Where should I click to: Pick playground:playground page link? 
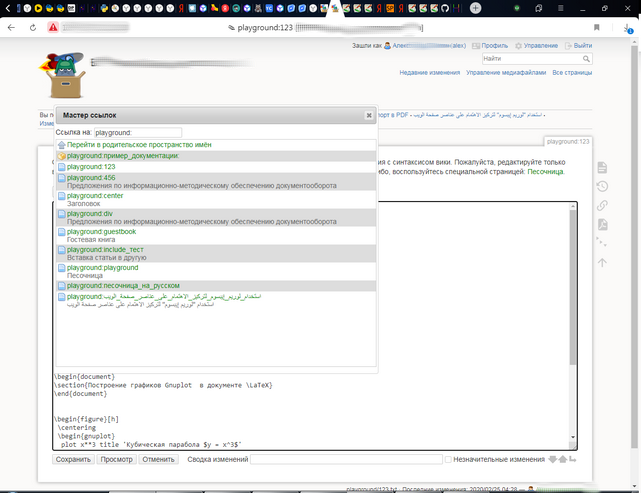(103, 268)
